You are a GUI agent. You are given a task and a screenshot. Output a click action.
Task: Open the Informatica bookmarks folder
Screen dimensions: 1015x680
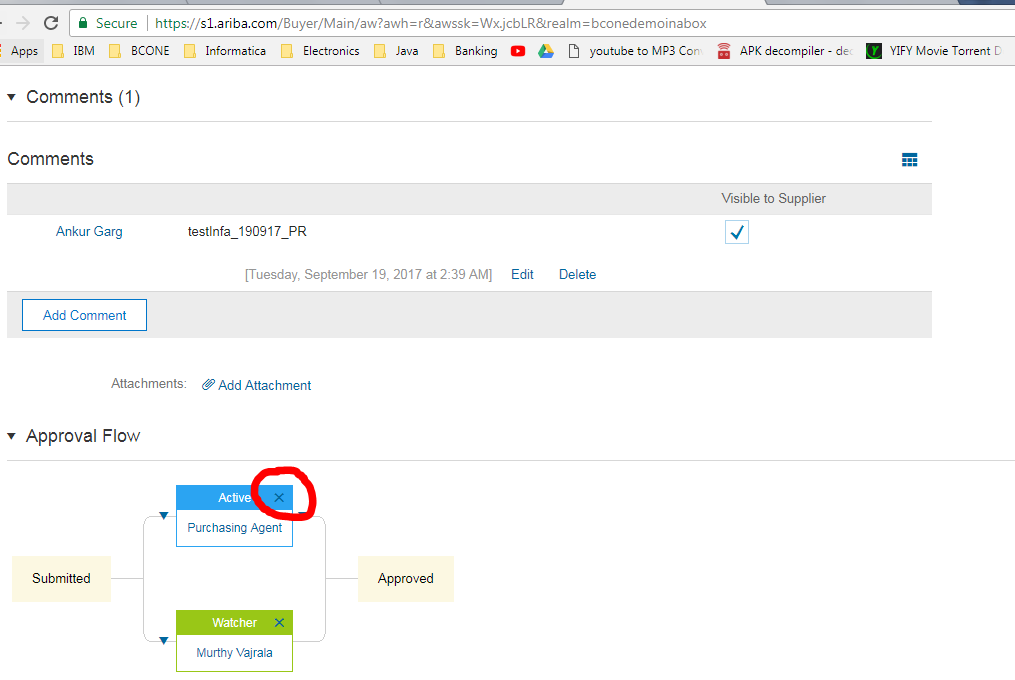[225, 51]
